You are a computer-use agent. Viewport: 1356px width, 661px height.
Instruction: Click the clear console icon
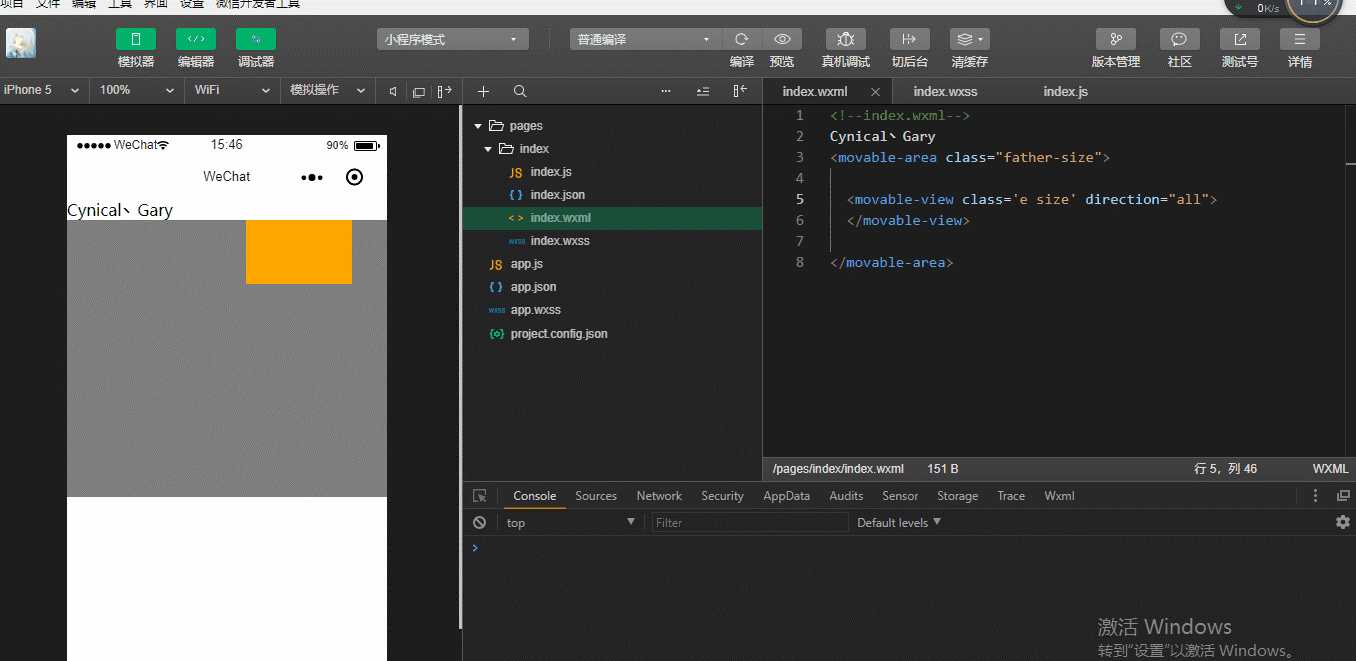[x=480, y=523]
